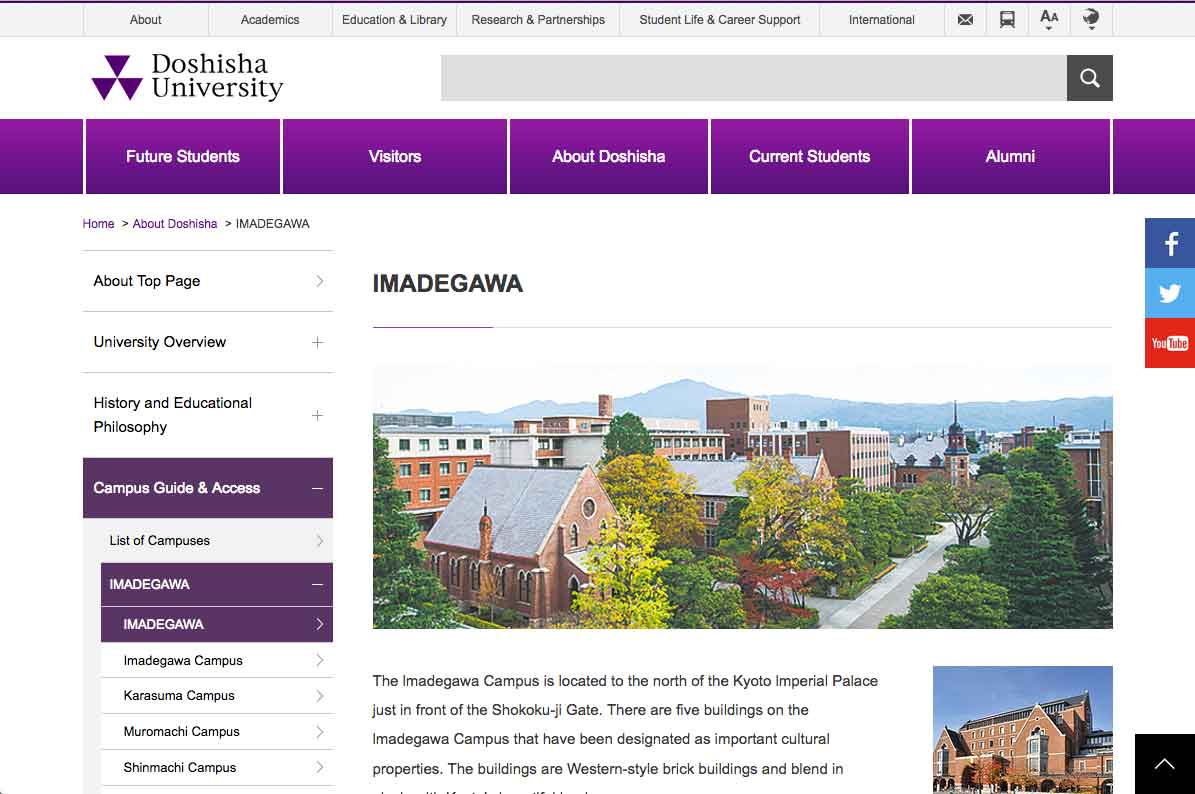Open the Twitter bird icon

(1170, 293)
